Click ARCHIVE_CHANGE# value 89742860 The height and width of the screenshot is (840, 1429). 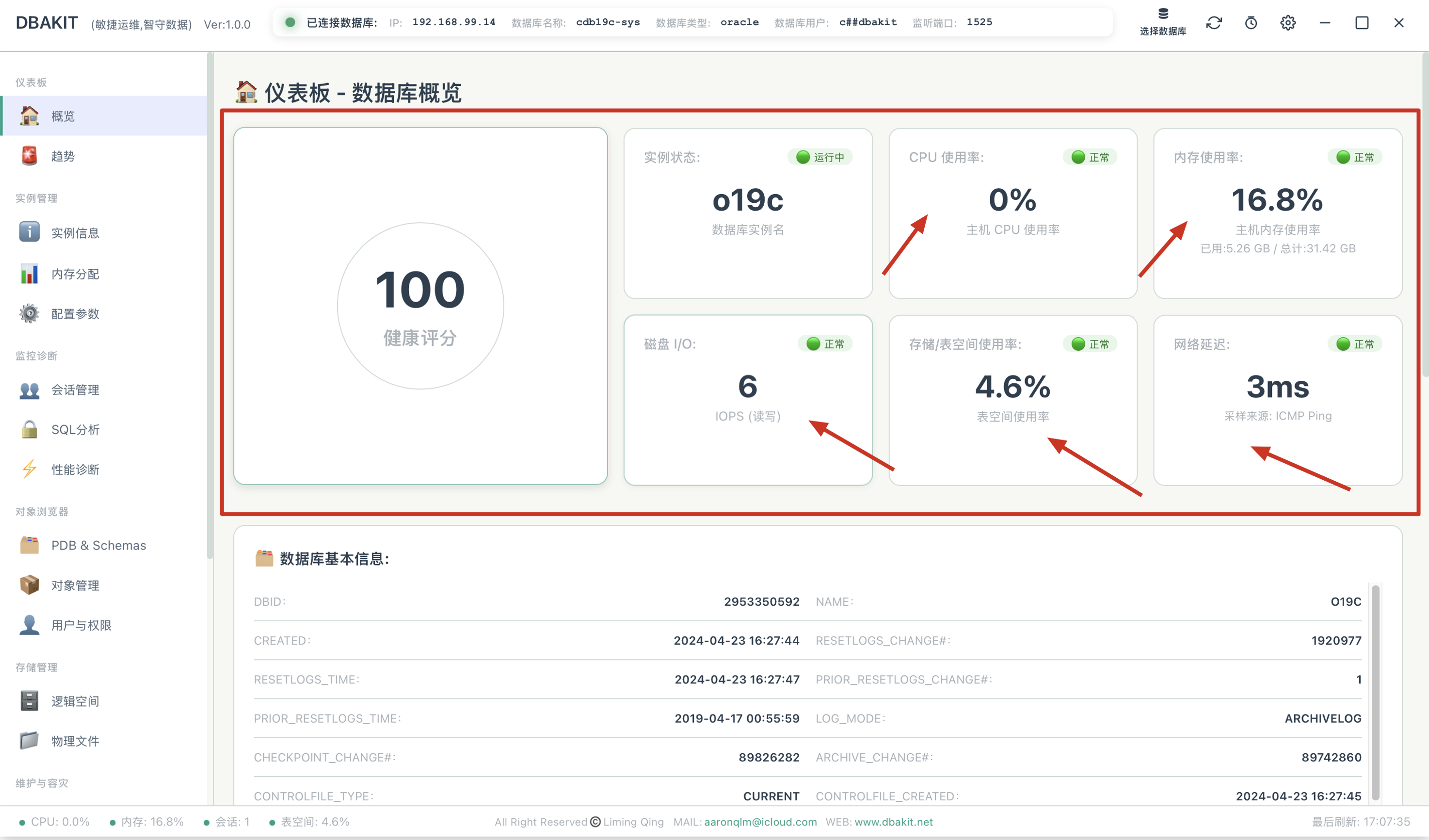pyautogui.click(x=1332, y=757)
